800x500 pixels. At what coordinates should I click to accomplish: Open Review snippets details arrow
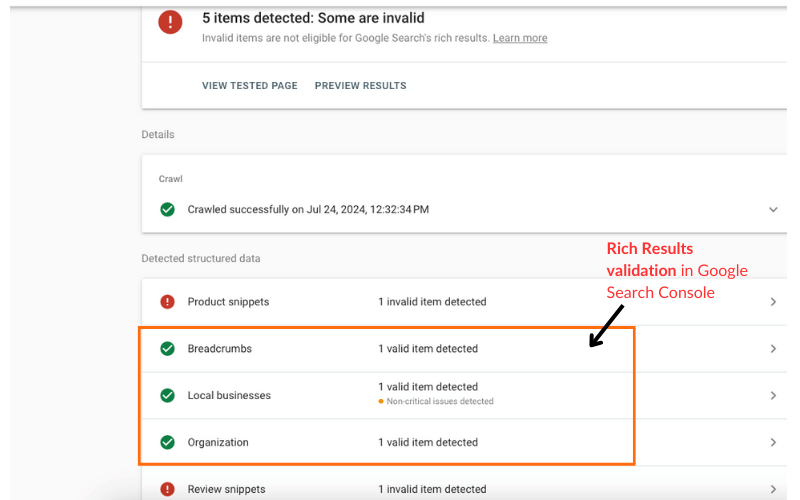pyautogui.click(x=773, y=489)
